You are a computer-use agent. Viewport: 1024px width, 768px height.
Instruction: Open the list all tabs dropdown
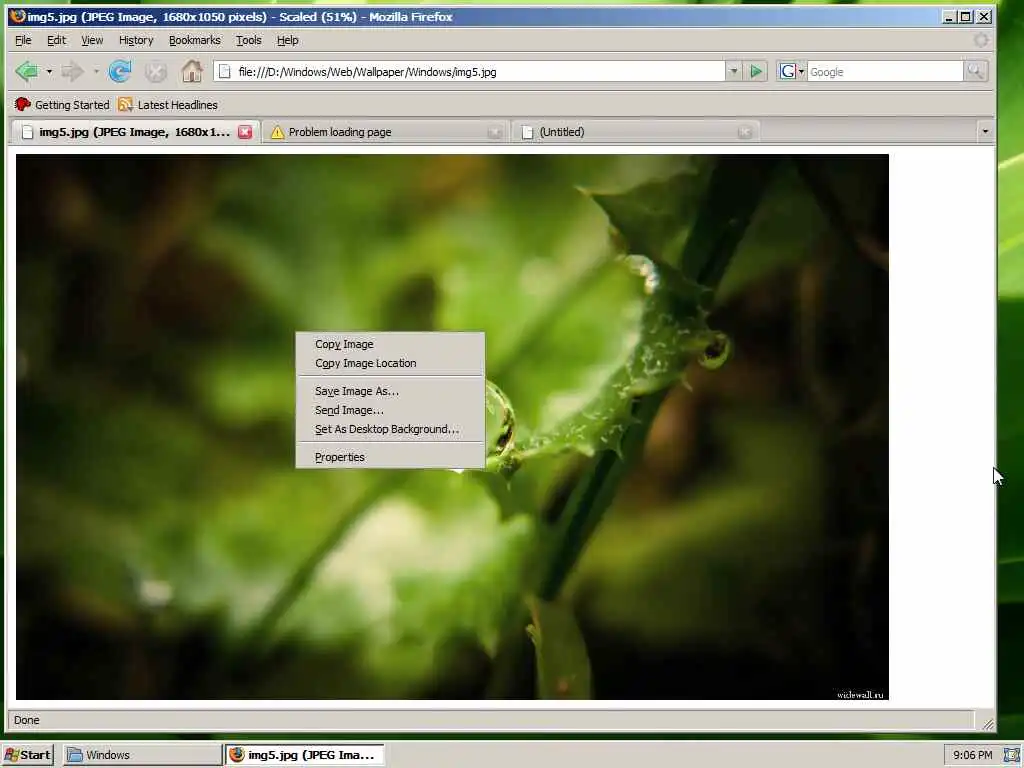click(985, 132)
